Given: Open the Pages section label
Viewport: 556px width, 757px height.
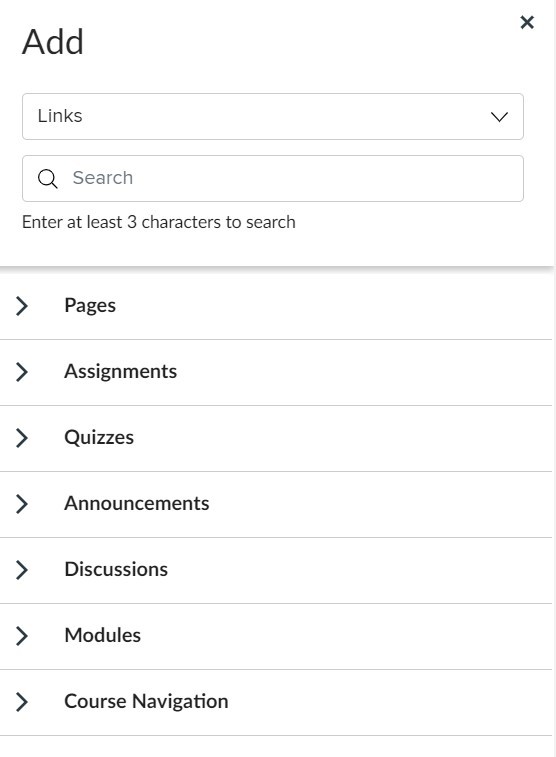Looking at the screenshot, I should [x=90, y=306].
